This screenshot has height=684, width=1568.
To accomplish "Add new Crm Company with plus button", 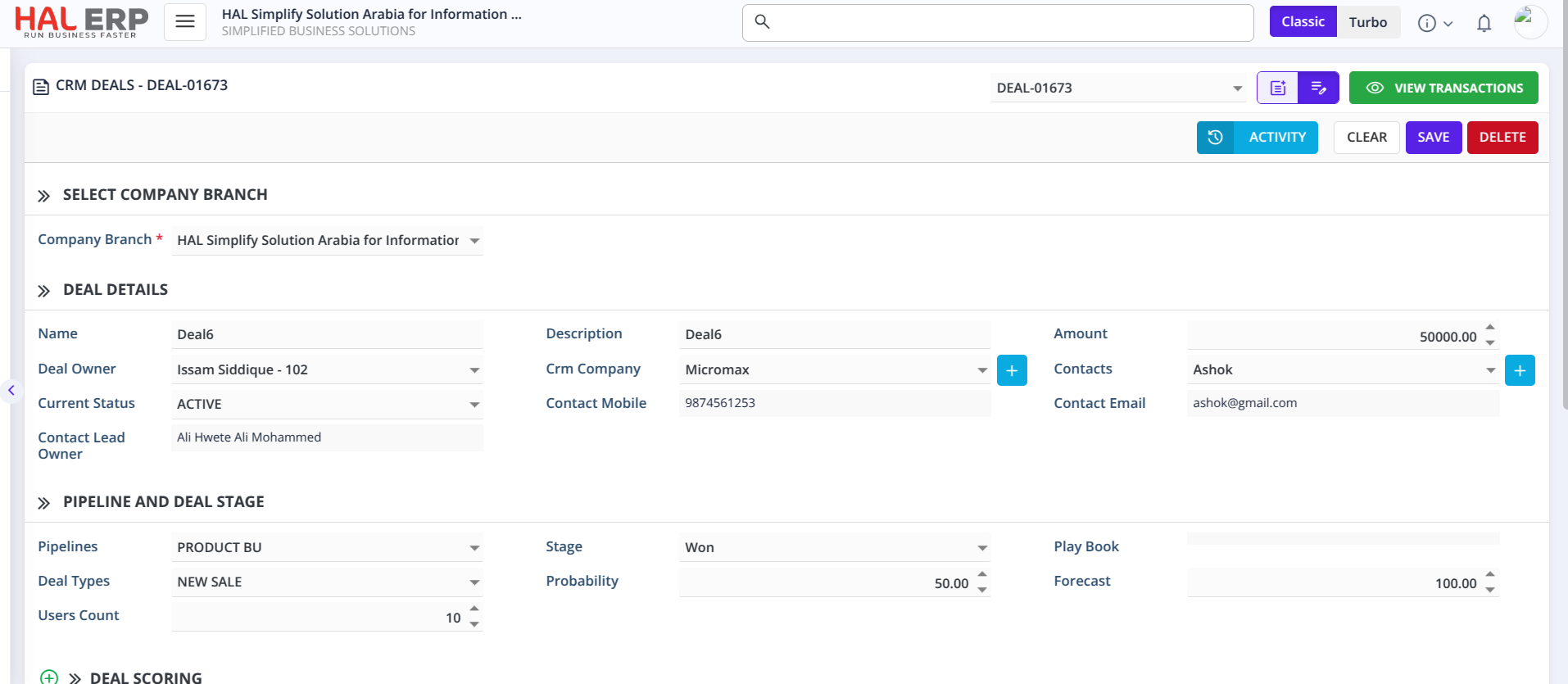I will tap(1012, 370).
